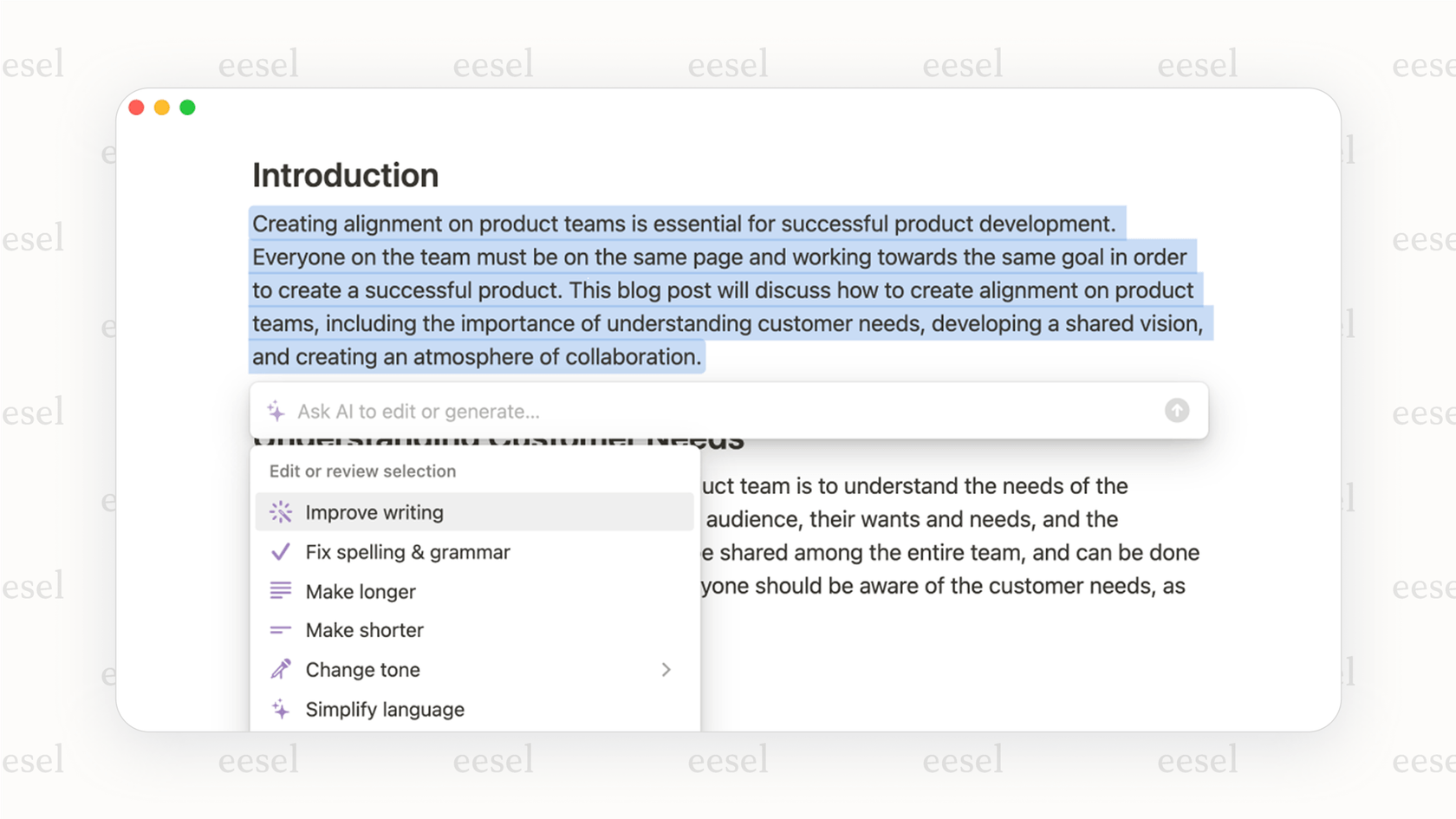The image size is (1456, 819).
Task: Click the Ask AI to edit or generate field
Action: click(x=607, y=411)
